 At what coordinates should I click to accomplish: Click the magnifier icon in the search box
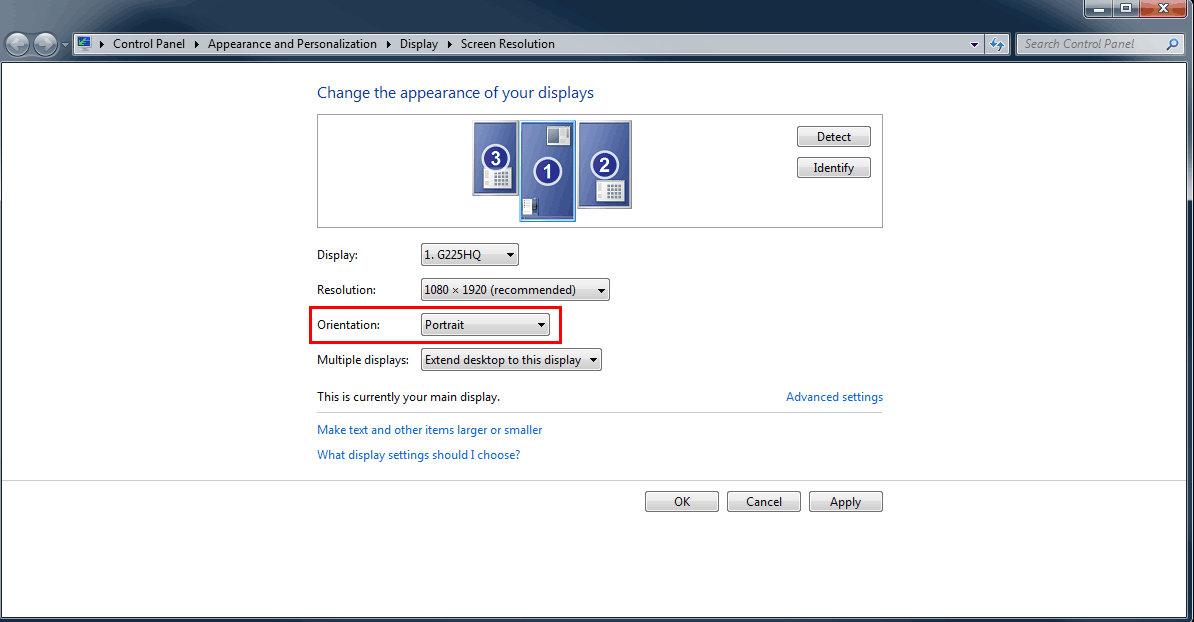pyautogui.click(x=1173, y=44)
